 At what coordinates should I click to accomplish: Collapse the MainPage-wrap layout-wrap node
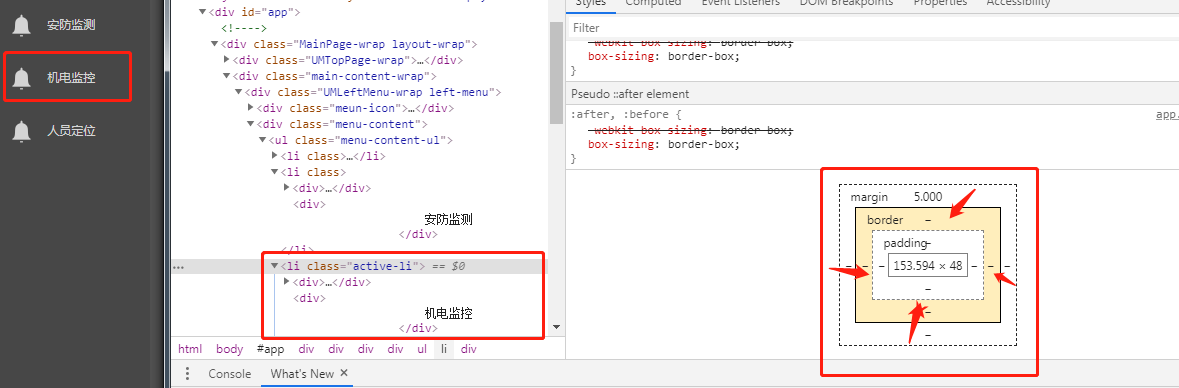coord(214,44)
